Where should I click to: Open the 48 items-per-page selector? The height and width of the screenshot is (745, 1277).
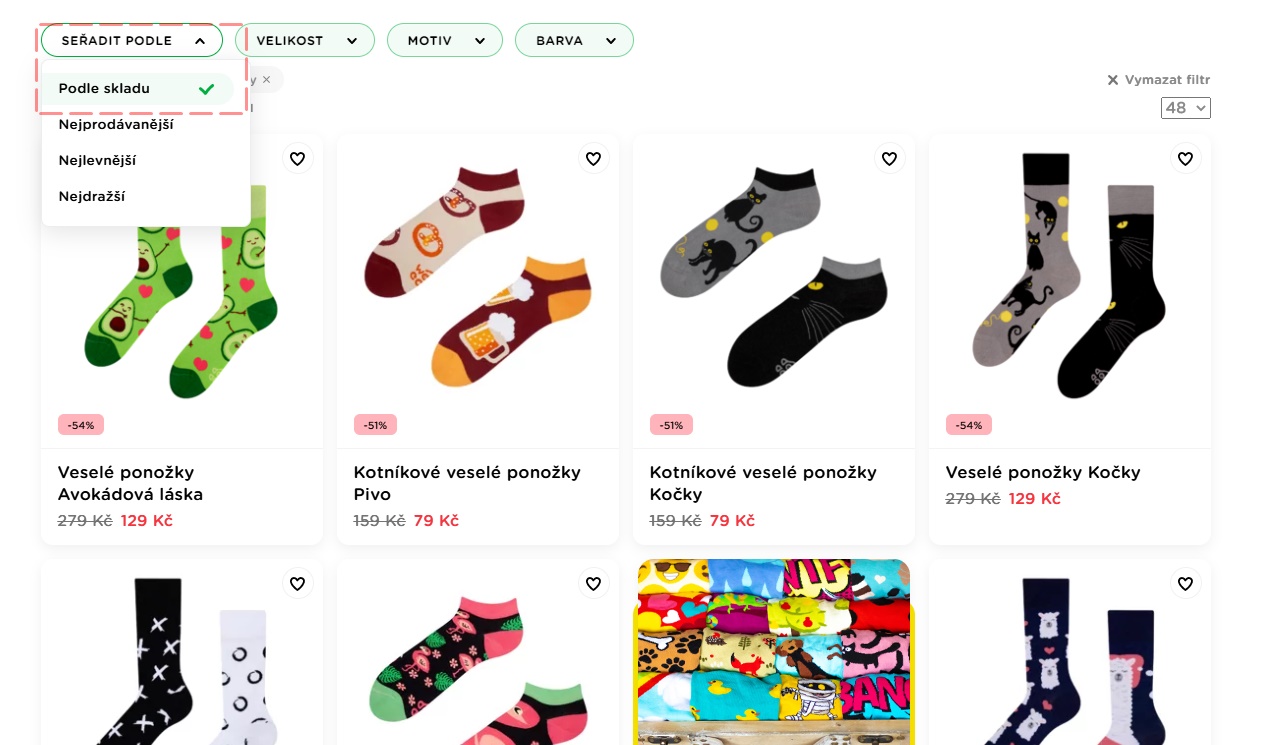click(1185, 108)
